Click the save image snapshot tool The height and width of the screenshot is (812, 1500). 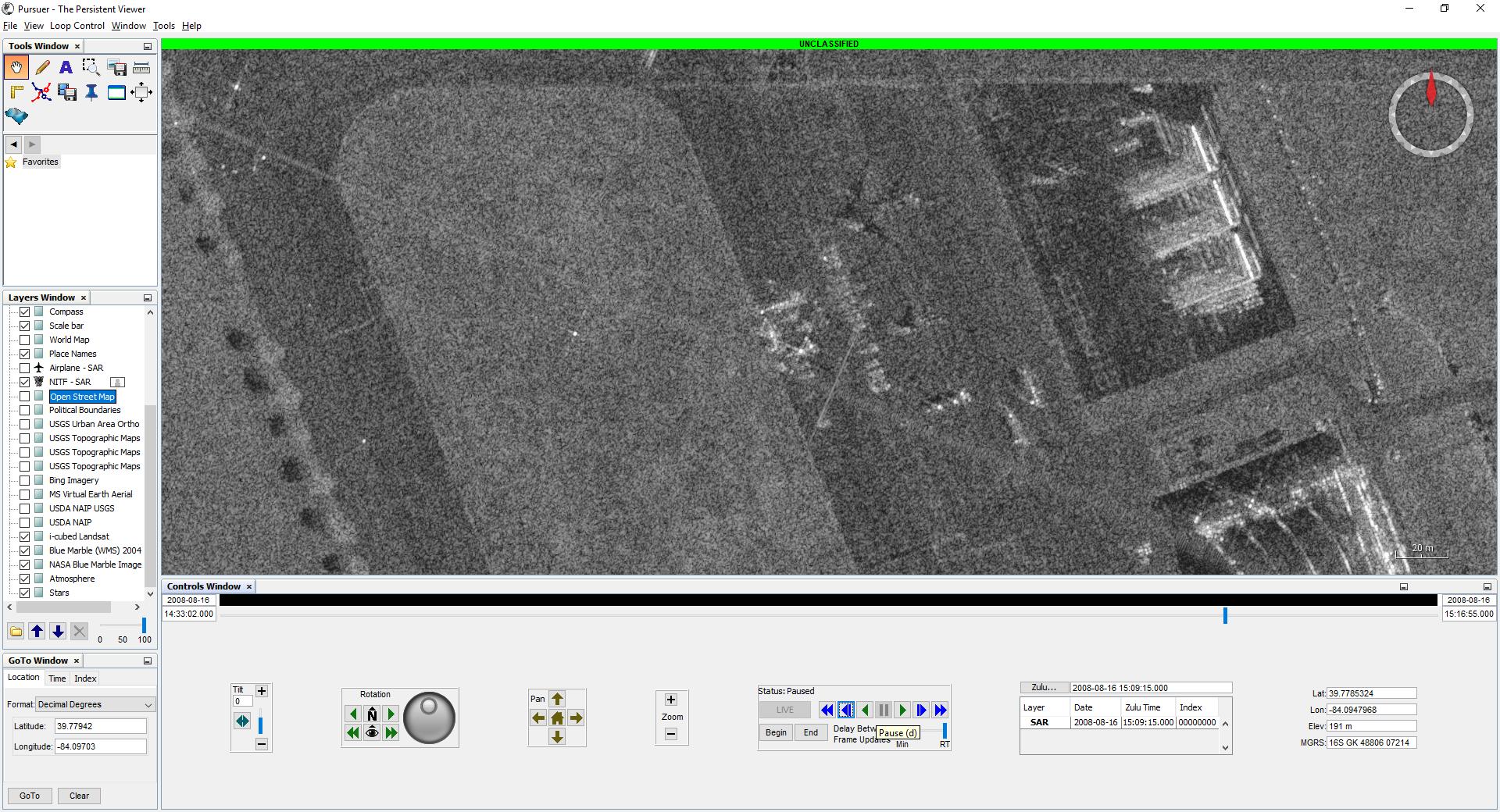(x=116, y=68)
